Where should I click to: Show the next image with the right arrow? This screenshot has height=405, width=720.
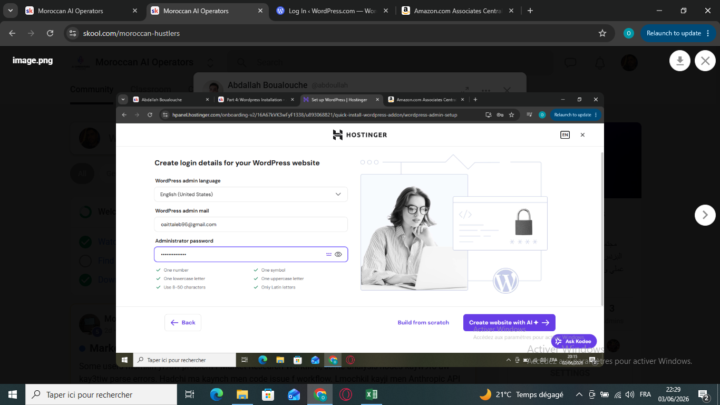705,215
